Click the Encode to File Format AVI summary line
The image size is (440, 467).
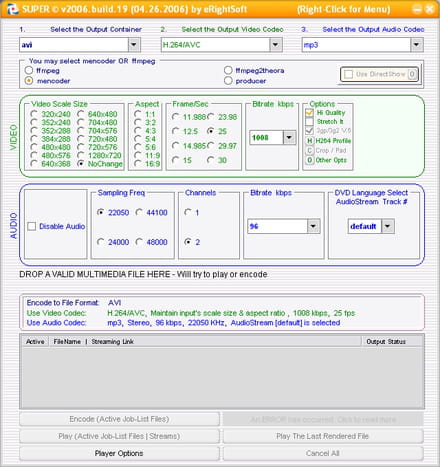click(x=74, y=303)
